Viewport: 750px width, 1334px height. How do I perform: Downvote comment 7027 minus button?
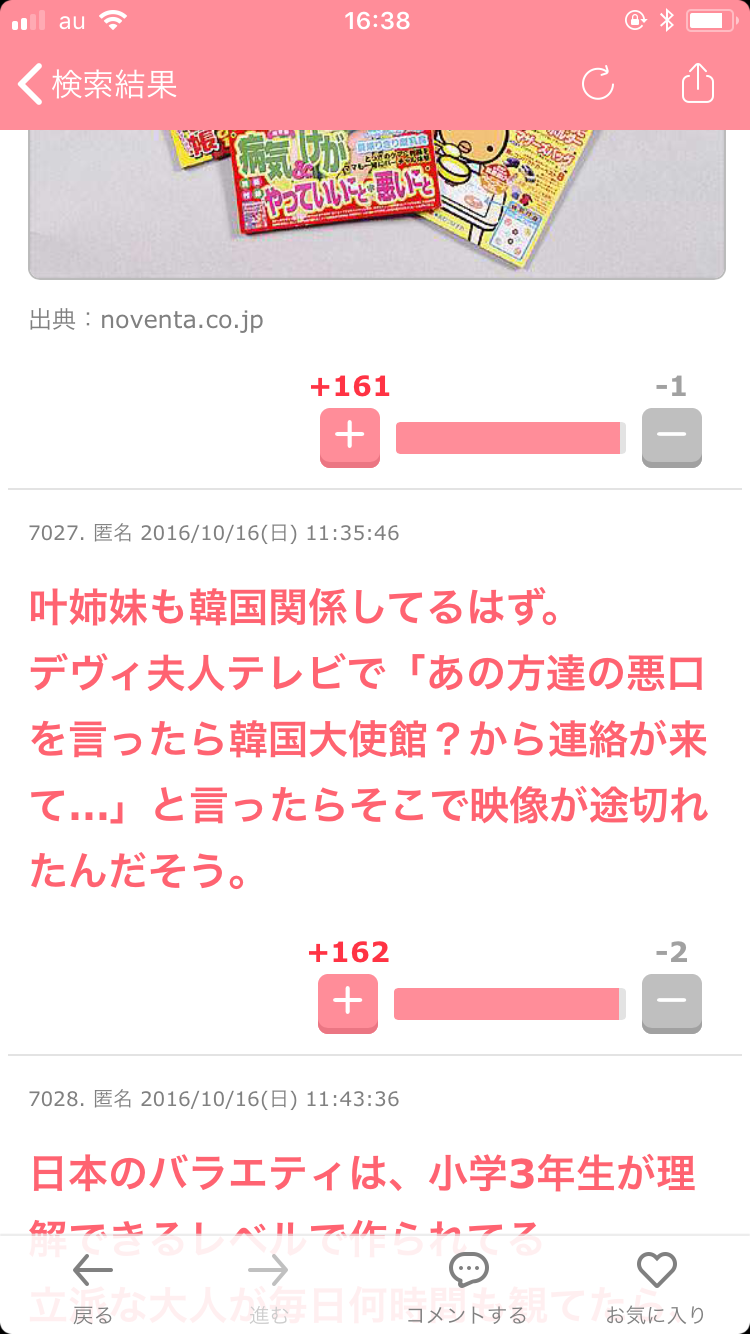(672, 1003)
